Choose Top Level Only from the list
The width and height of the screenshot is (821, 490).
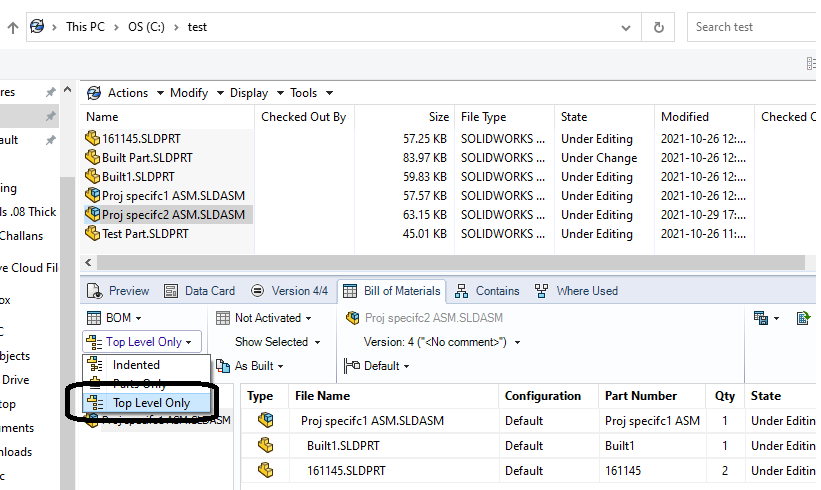150,403
